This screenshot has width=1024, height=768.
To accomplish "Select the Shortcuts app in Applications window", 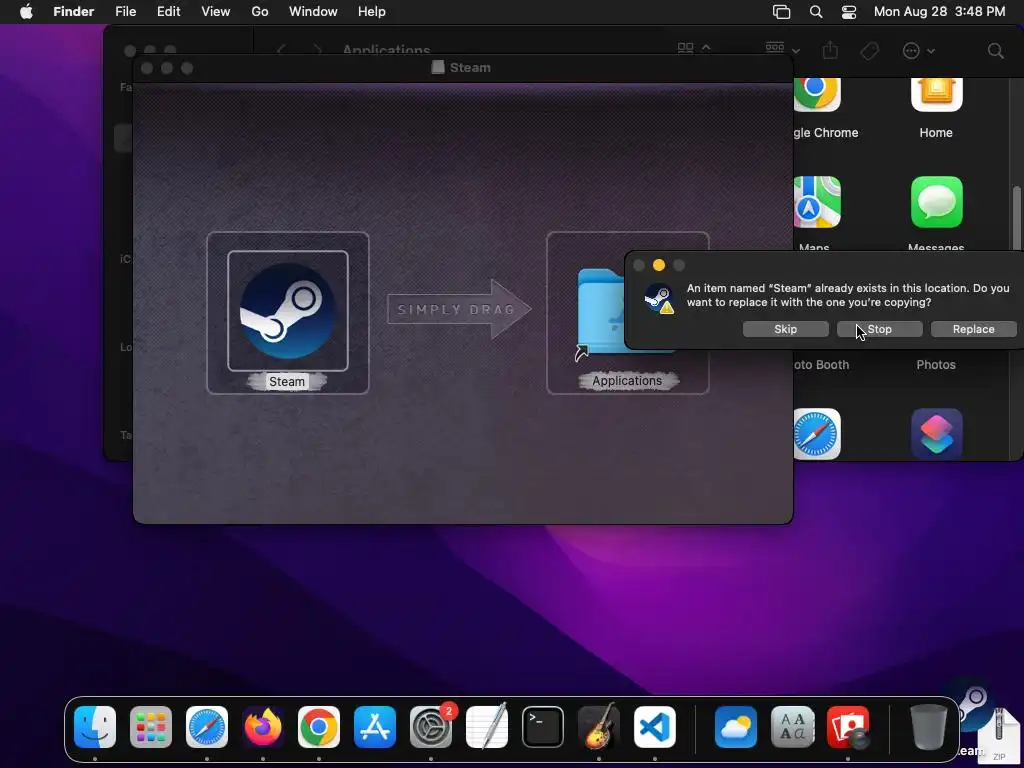I will point(936,434).
